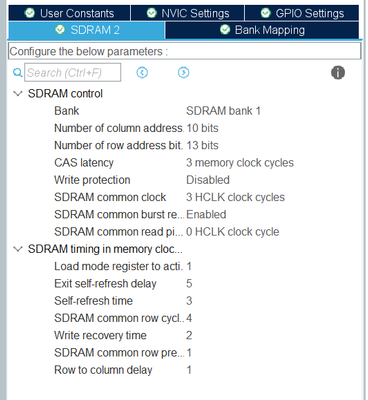368x400 pixels.
Task: Go to next search result arrow
Action: pos(183,72)
